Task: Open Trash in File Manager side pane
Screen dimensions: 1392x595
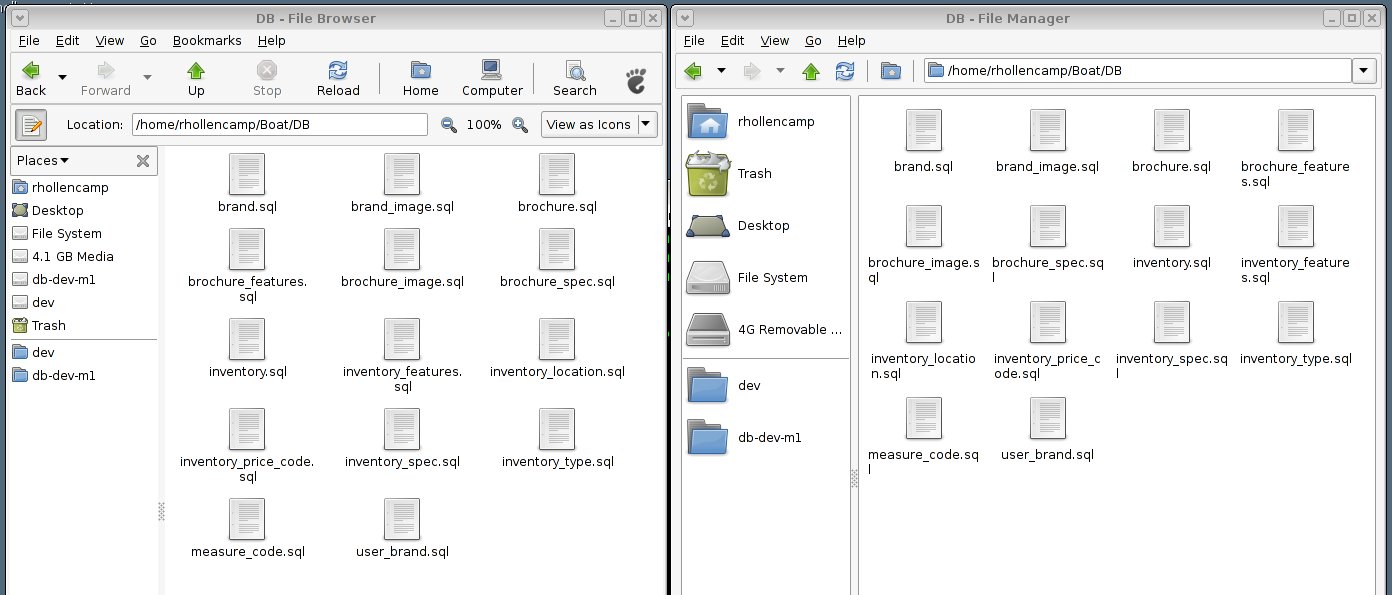Action: click(x=754, y=174)
